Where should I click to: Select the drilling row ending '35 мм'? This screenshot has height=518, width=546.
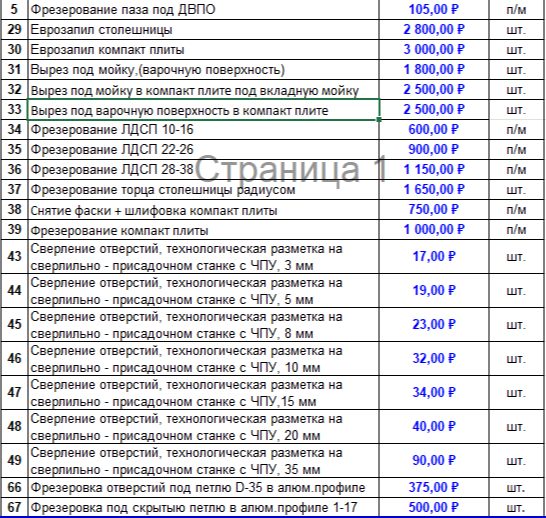(x=203, y=461)
